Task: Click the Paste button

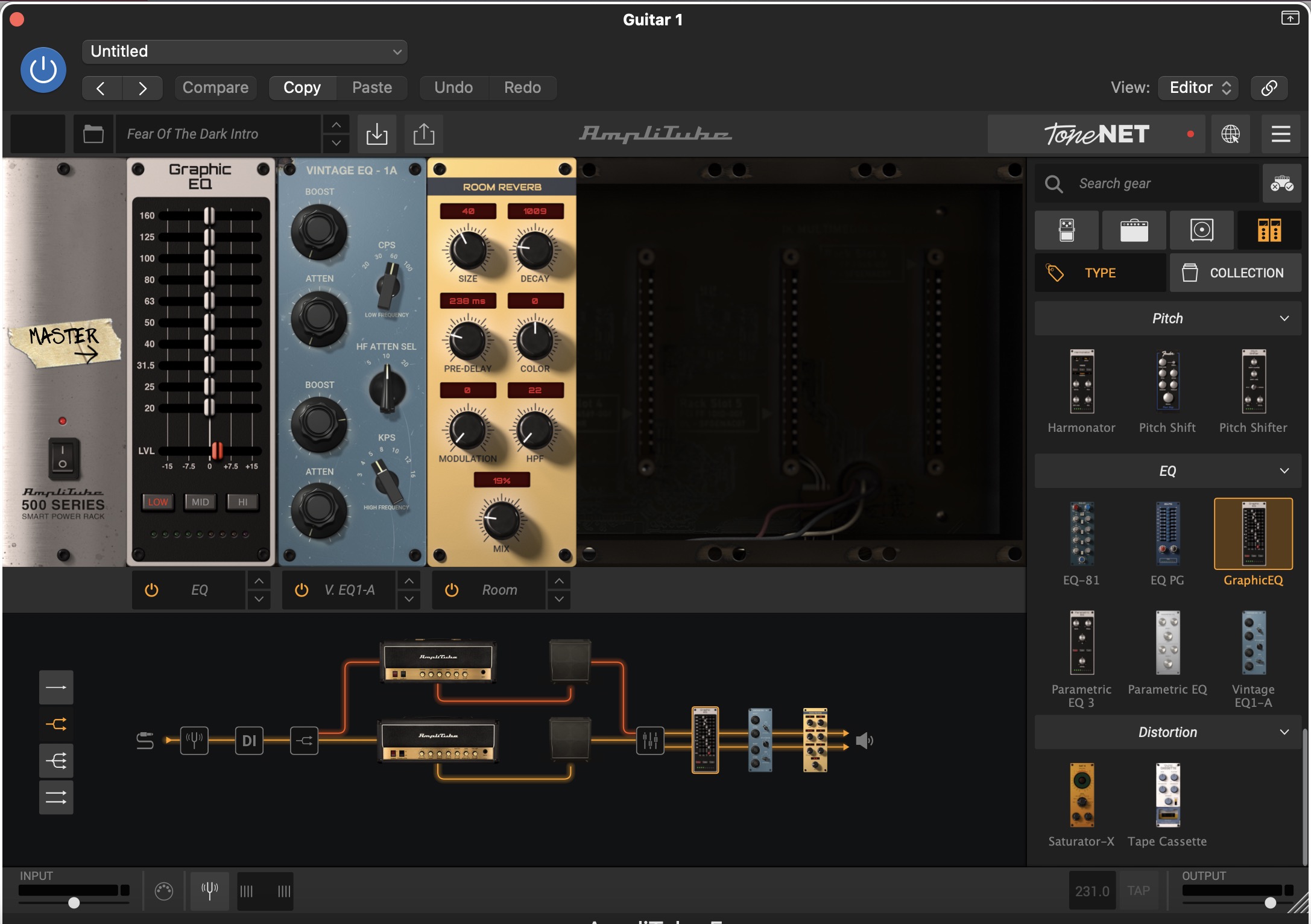Action: coord(372,88)
